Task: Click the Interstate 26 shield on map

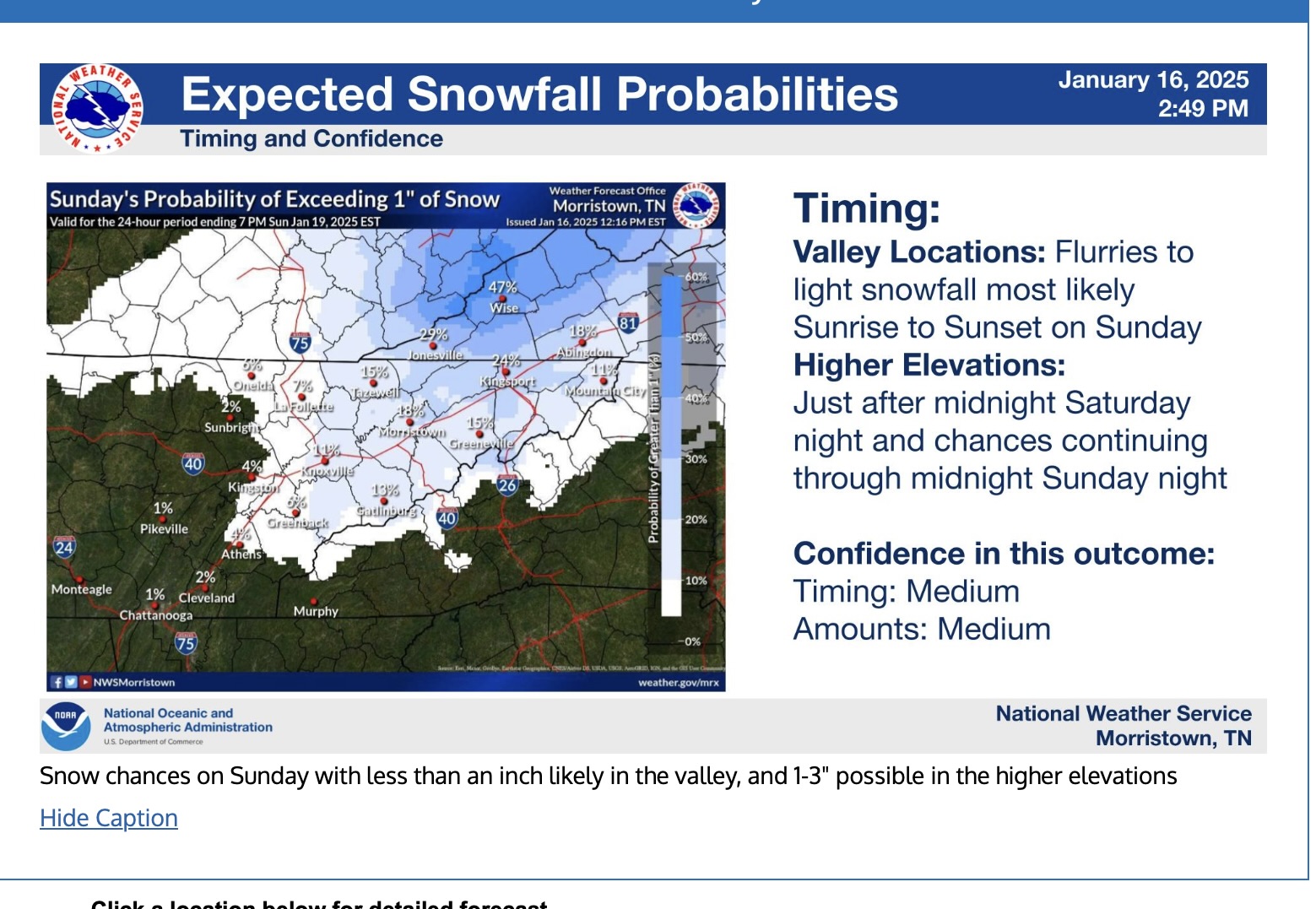Action: (x=507, y=484)
